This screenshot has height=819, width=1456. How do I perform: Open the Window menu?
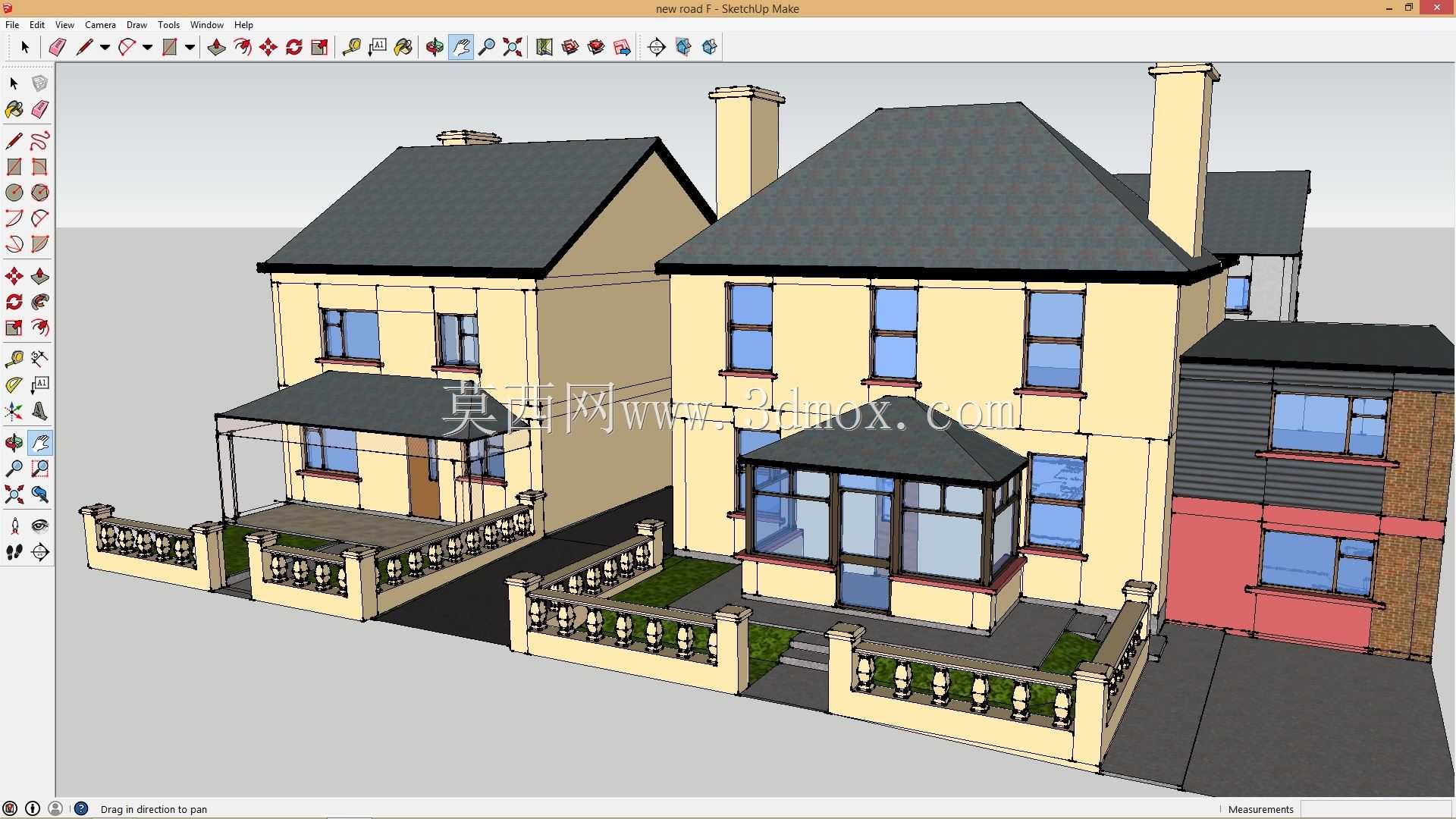click(x=206, y=25)
